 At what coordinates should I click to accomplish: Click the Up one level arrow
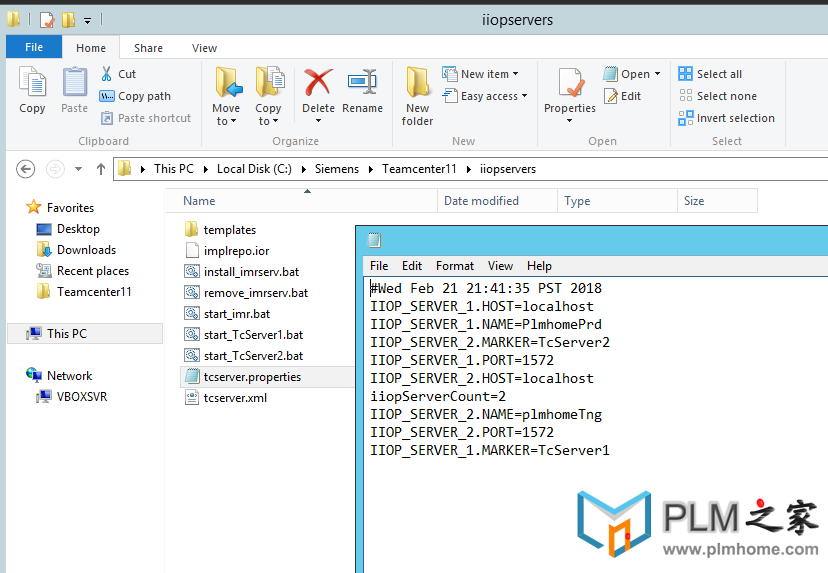point(101,169)
